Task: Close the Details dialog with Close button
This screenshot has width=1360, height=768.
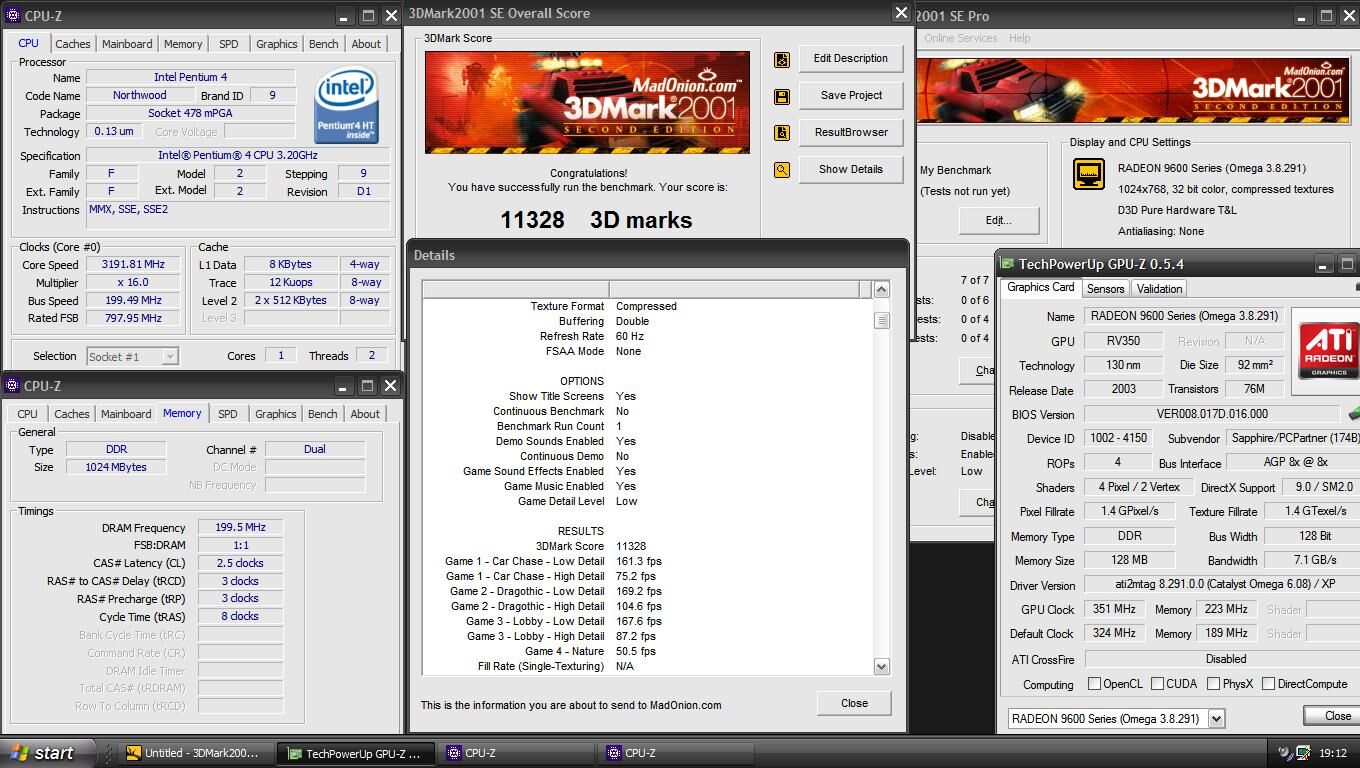Action: [x=854, y=703]
